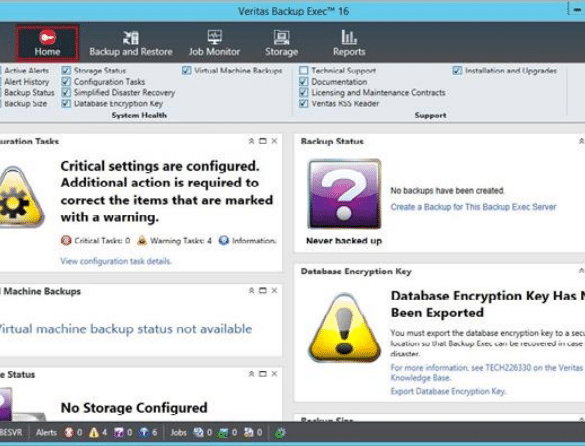Toggle the Documentation checkbox
585x446 pixels.
(304, 81)
